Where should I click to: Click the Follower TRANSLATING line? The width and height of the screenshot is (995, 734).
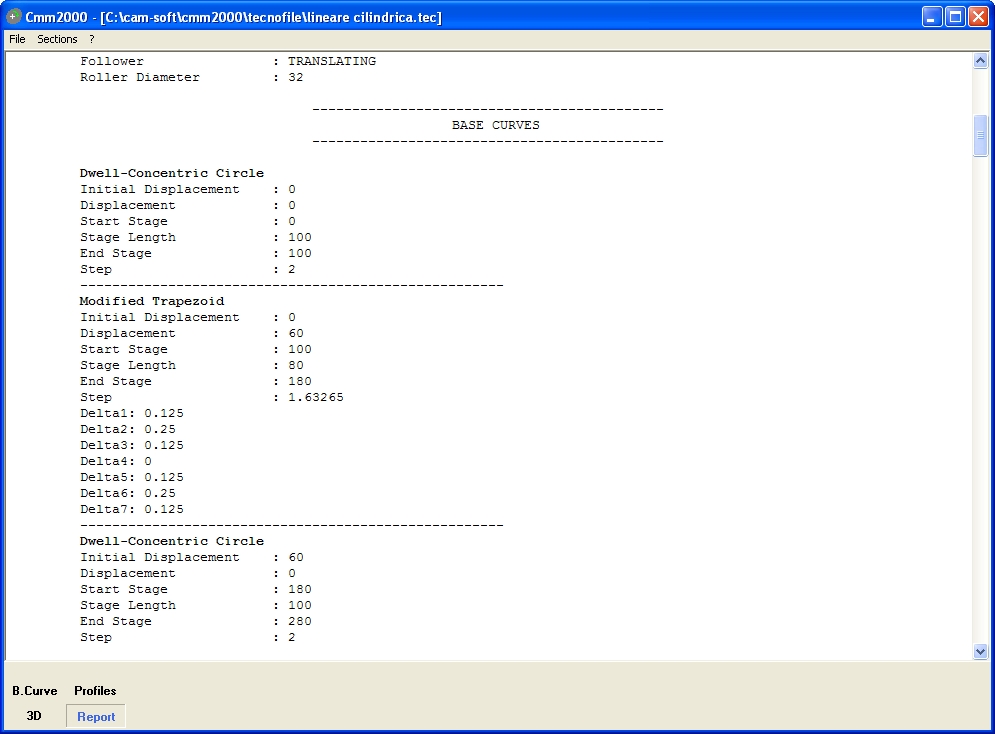coord(228,62)
